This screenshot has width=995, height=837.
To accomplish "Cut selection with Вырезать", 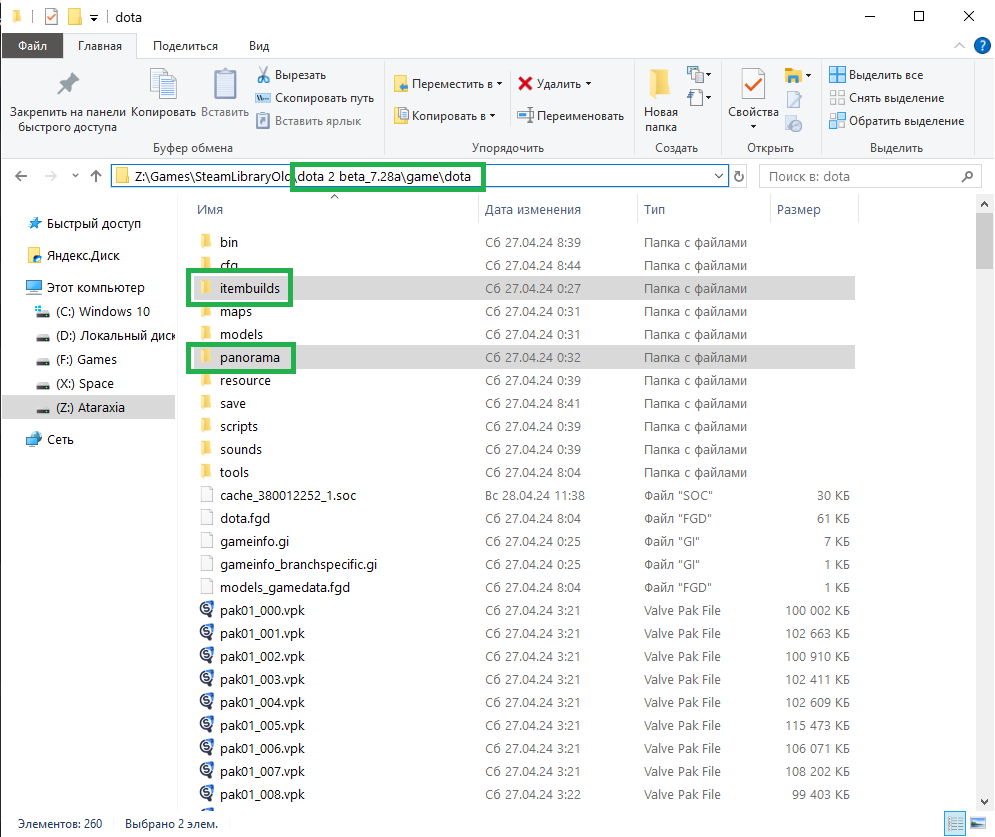I will [x=291, y=75].
